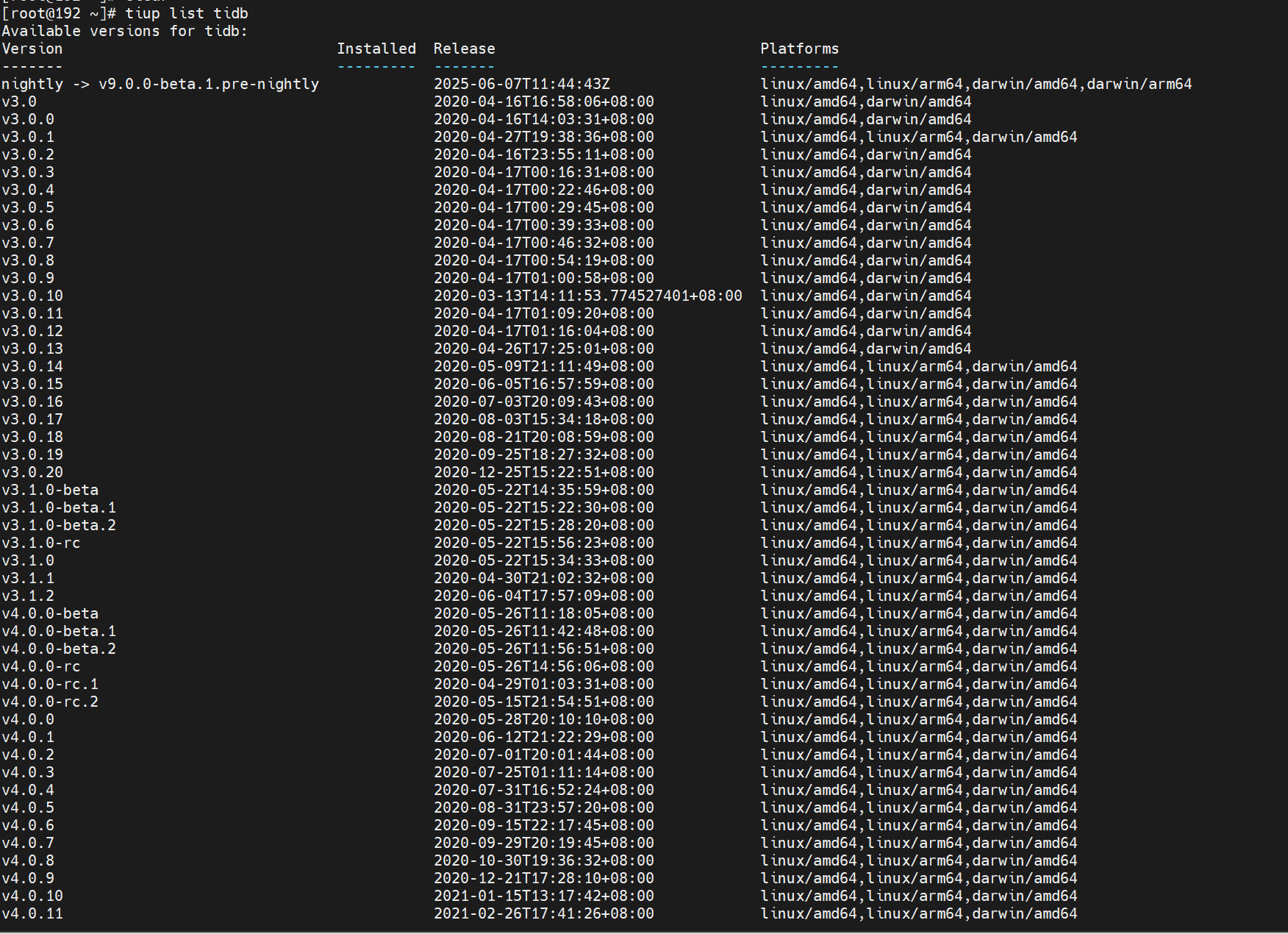Click the platforms text in the v3.0.1 row
Image resolution: width=1288 pixels, height=934 pixels.
(x=919, y=137)
